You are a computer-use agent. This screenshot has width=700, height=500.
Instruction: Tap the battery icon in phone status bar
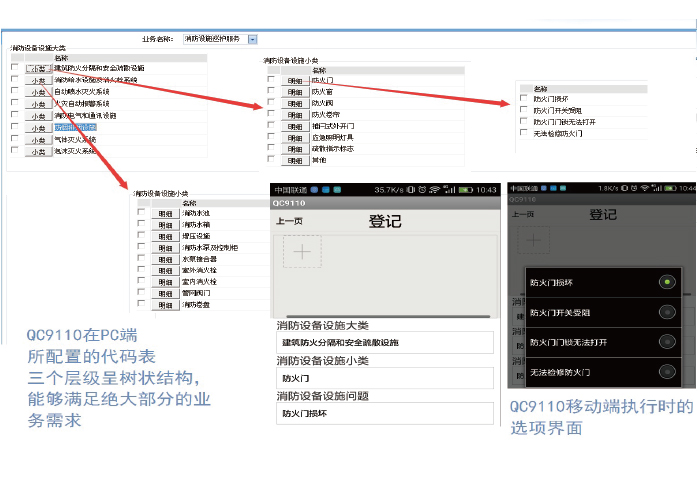467,189
